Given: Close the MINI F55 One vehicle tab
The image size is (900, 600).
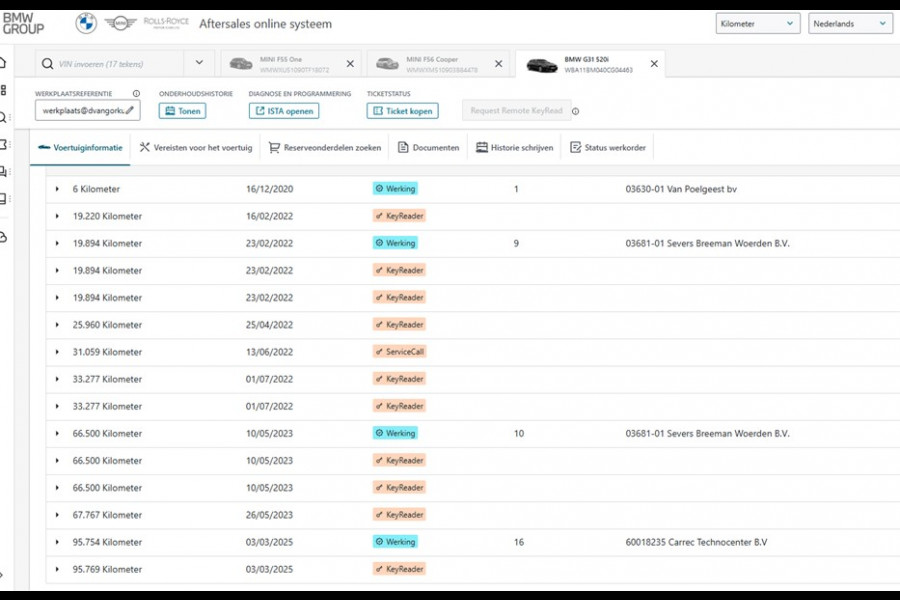Looking at the screenshot, I should click(x=350, y=64).
